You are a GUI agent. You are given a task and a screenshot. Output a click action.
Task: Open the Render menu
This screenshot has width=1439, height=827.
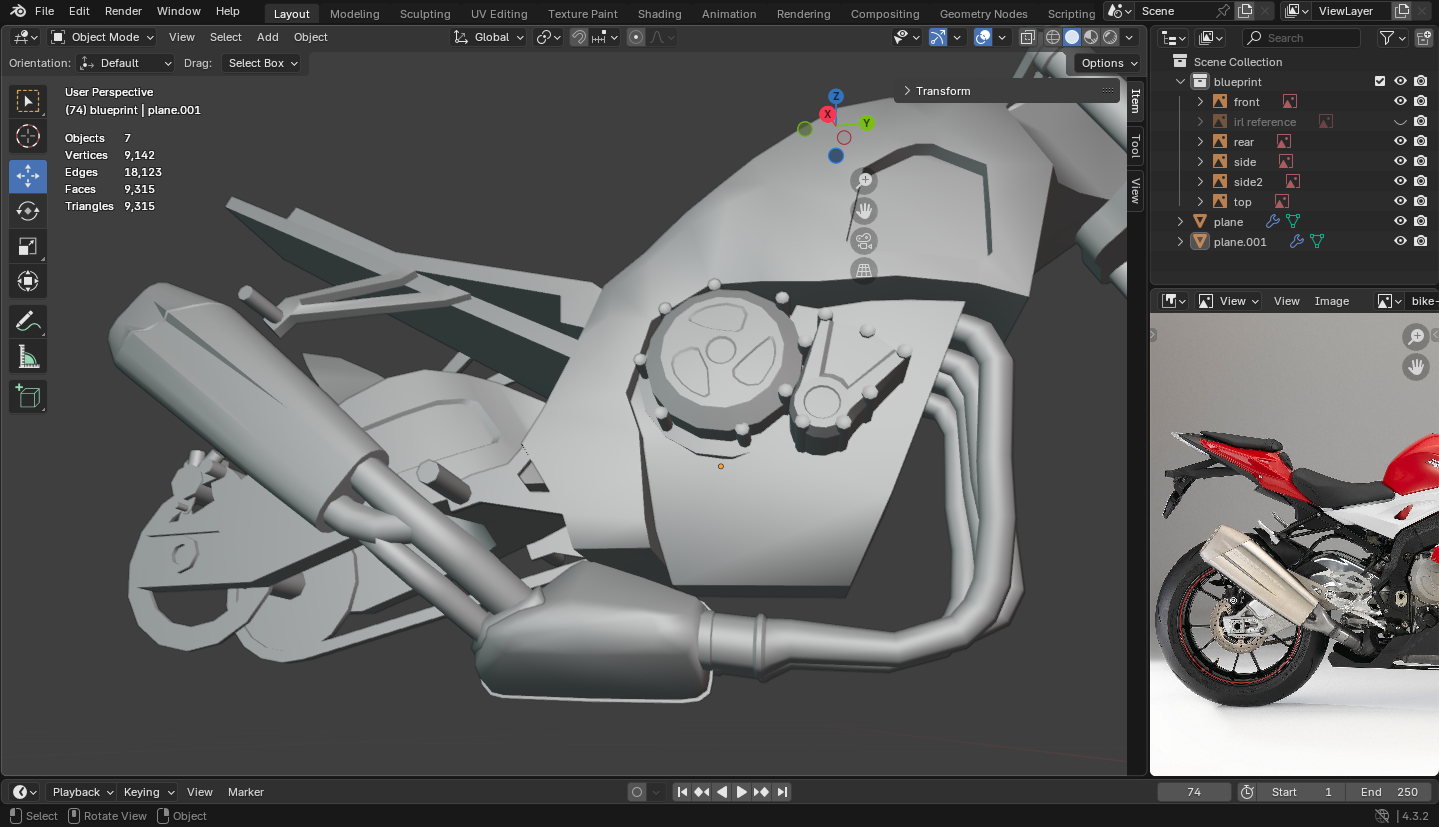tap(123, 11)
